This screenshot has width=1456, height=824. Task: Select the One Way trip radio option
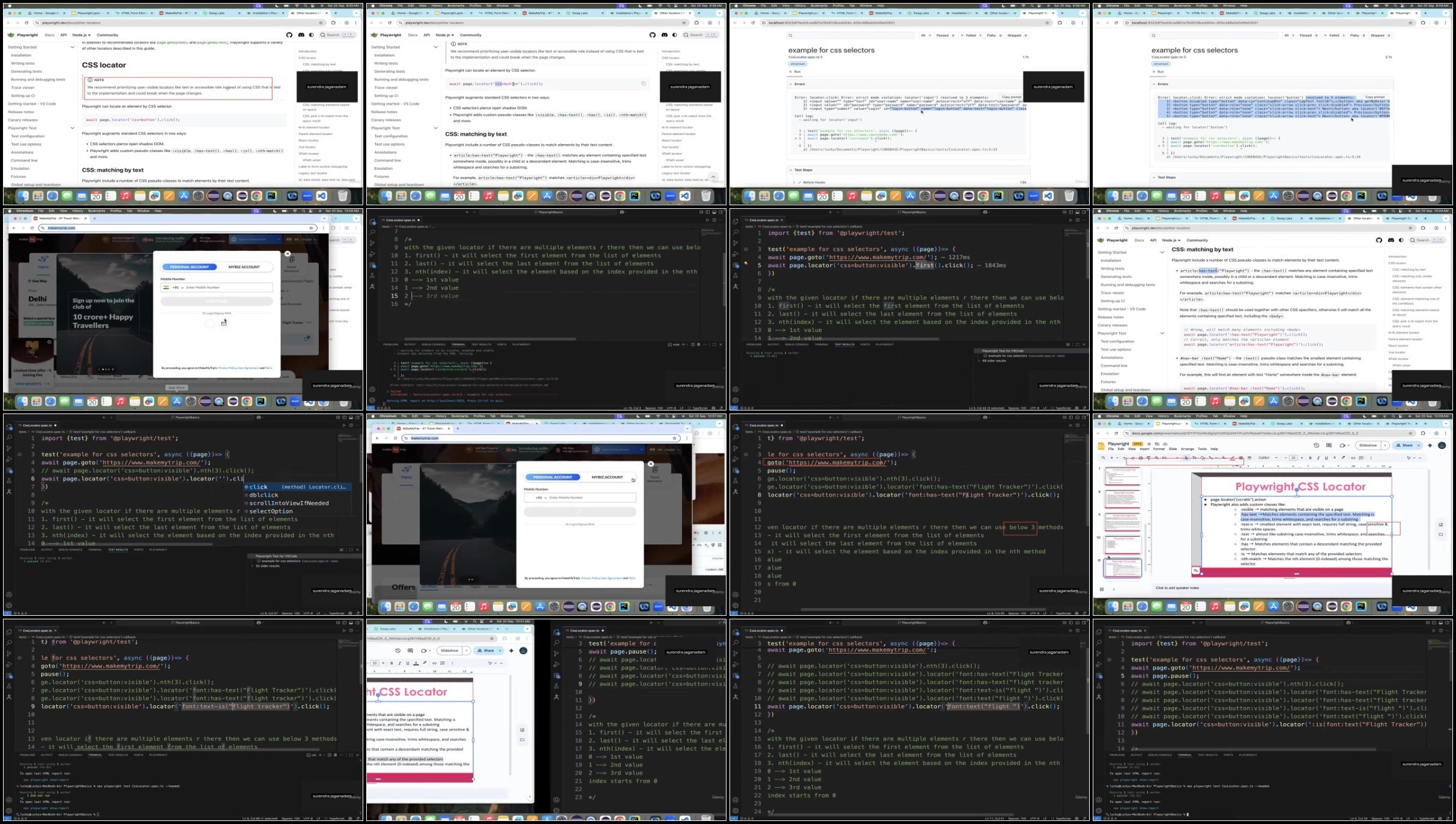[x=37, y=281]
